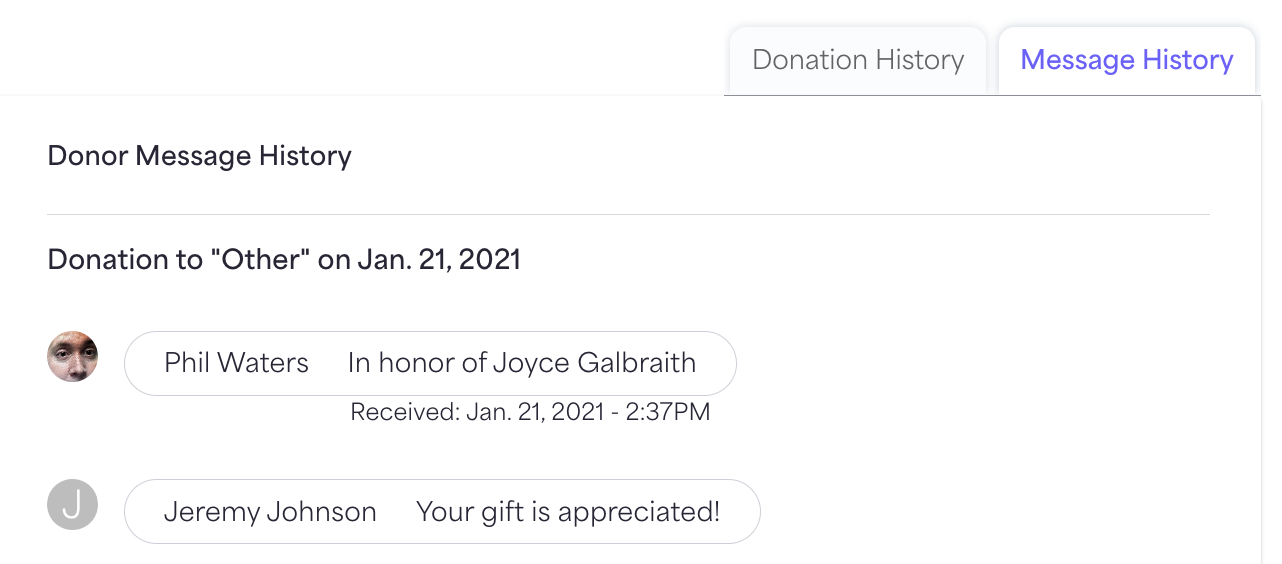1282x564 pixels.
Task: Select the Message History tab
Action: point(1127,60)
